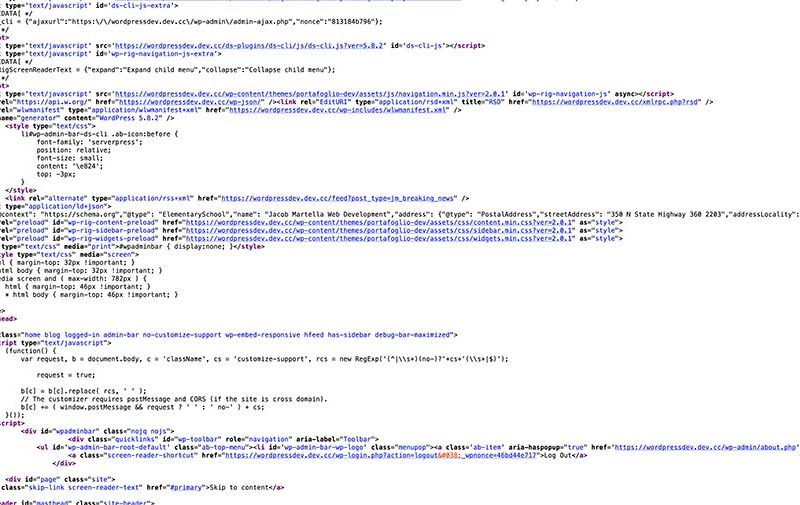Click the 'wp-rig-navigation-js-extra' id value

click(162, 54)
